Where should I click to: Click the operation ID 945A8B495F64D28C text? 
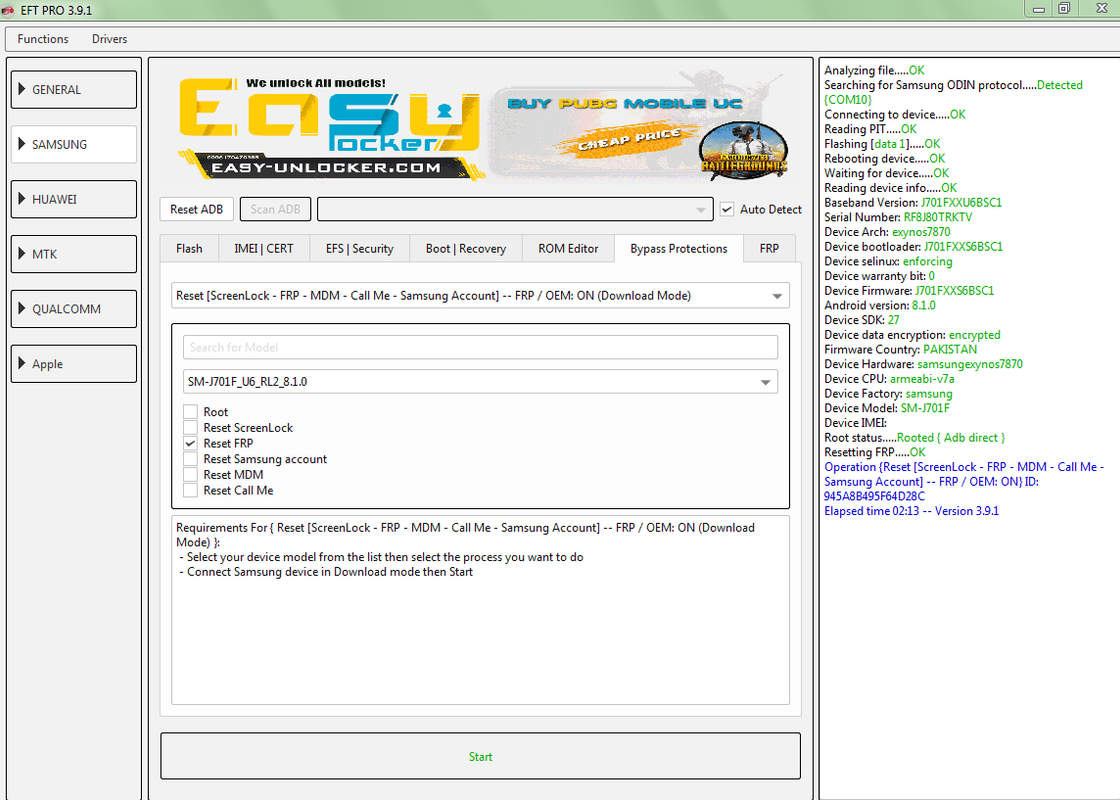coord(874,496)
